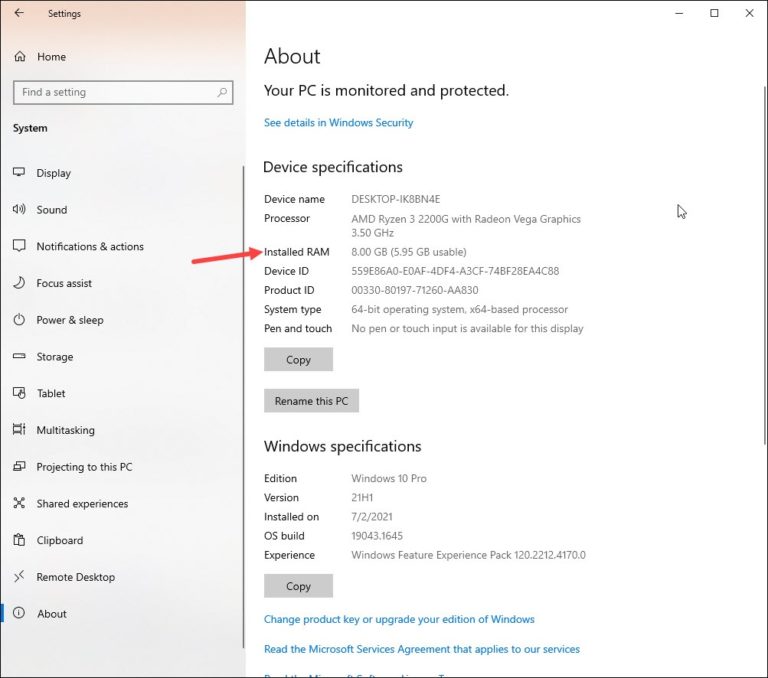768x678 pixels.
Task: Click inside the Find a setting box
Action: (x=110, y=92)
